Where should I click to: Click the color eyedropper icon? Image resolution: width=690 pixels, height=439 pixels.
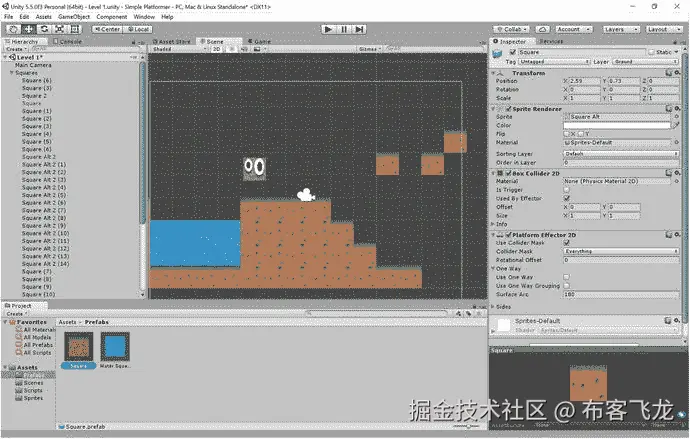pos(676,125)
